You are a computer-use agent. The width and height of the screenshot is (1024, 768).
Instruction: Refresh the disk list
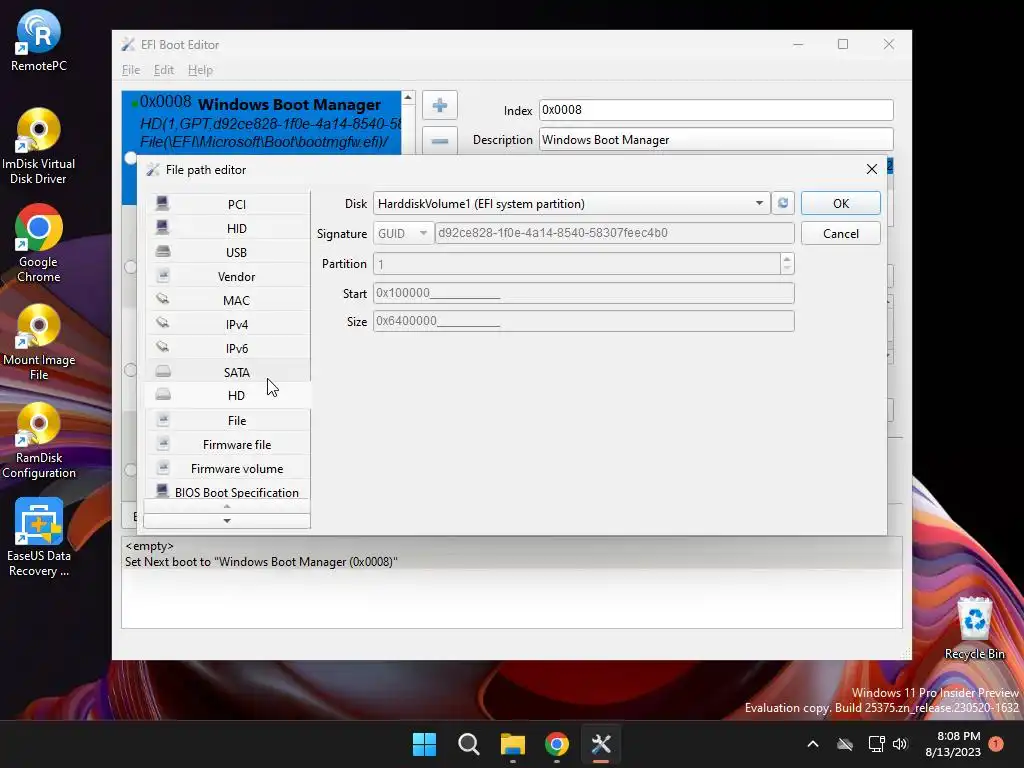pyautogui.click(x=782, y=203)
